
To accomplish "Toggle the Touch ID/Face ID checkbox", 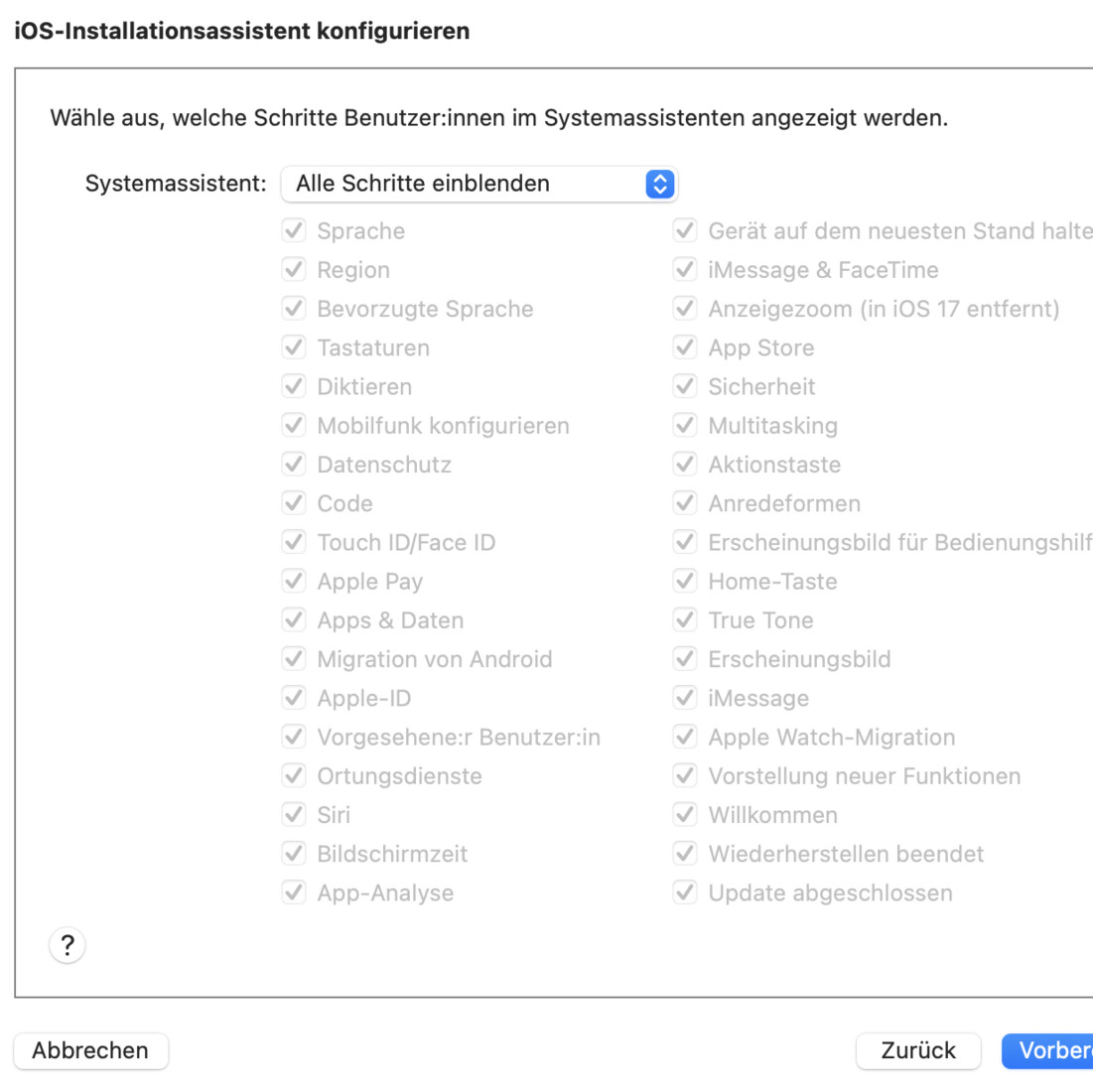I will [294, 542].
